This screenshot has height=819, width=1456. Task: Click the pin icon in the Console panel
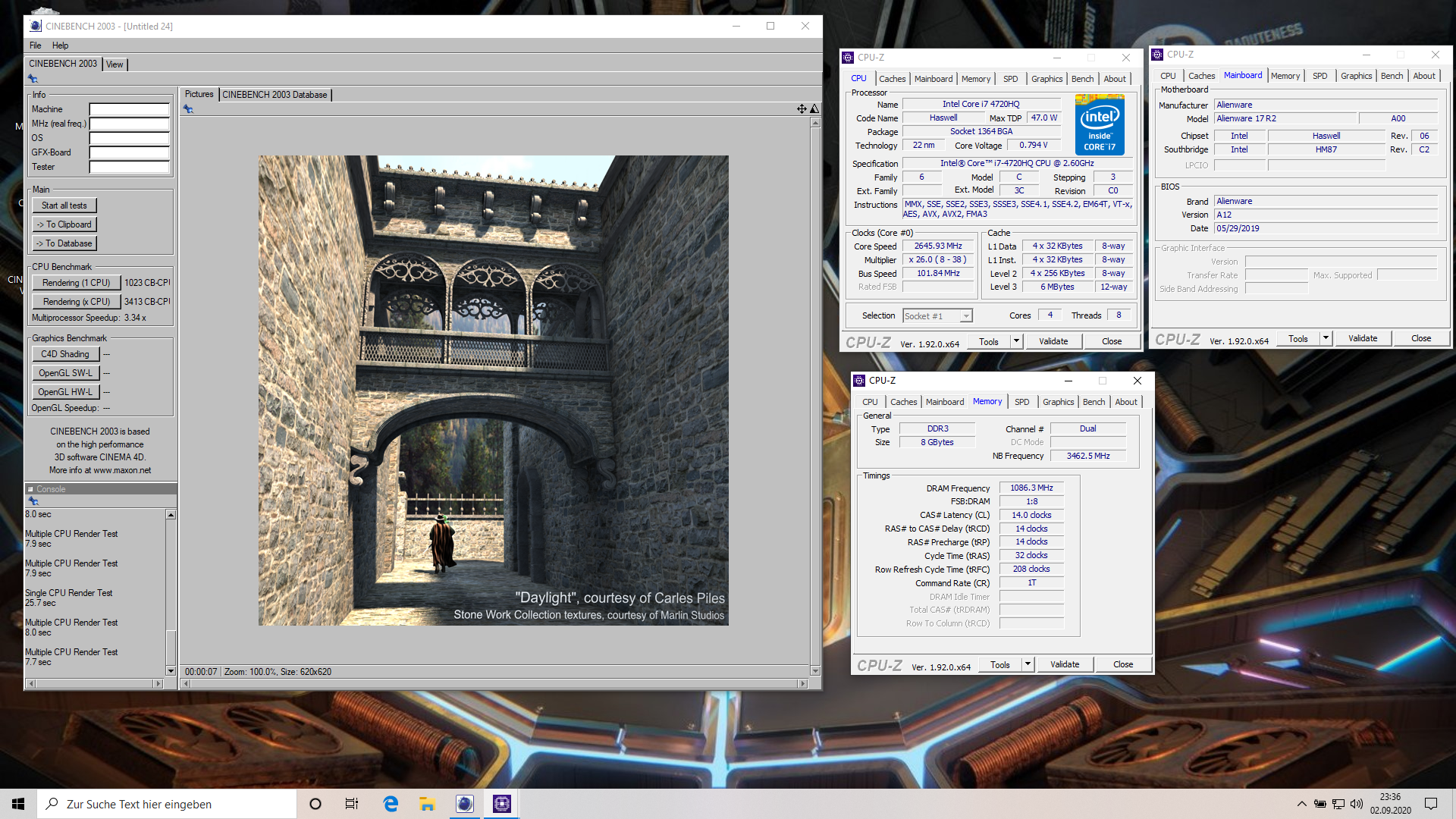click(33, 501)
